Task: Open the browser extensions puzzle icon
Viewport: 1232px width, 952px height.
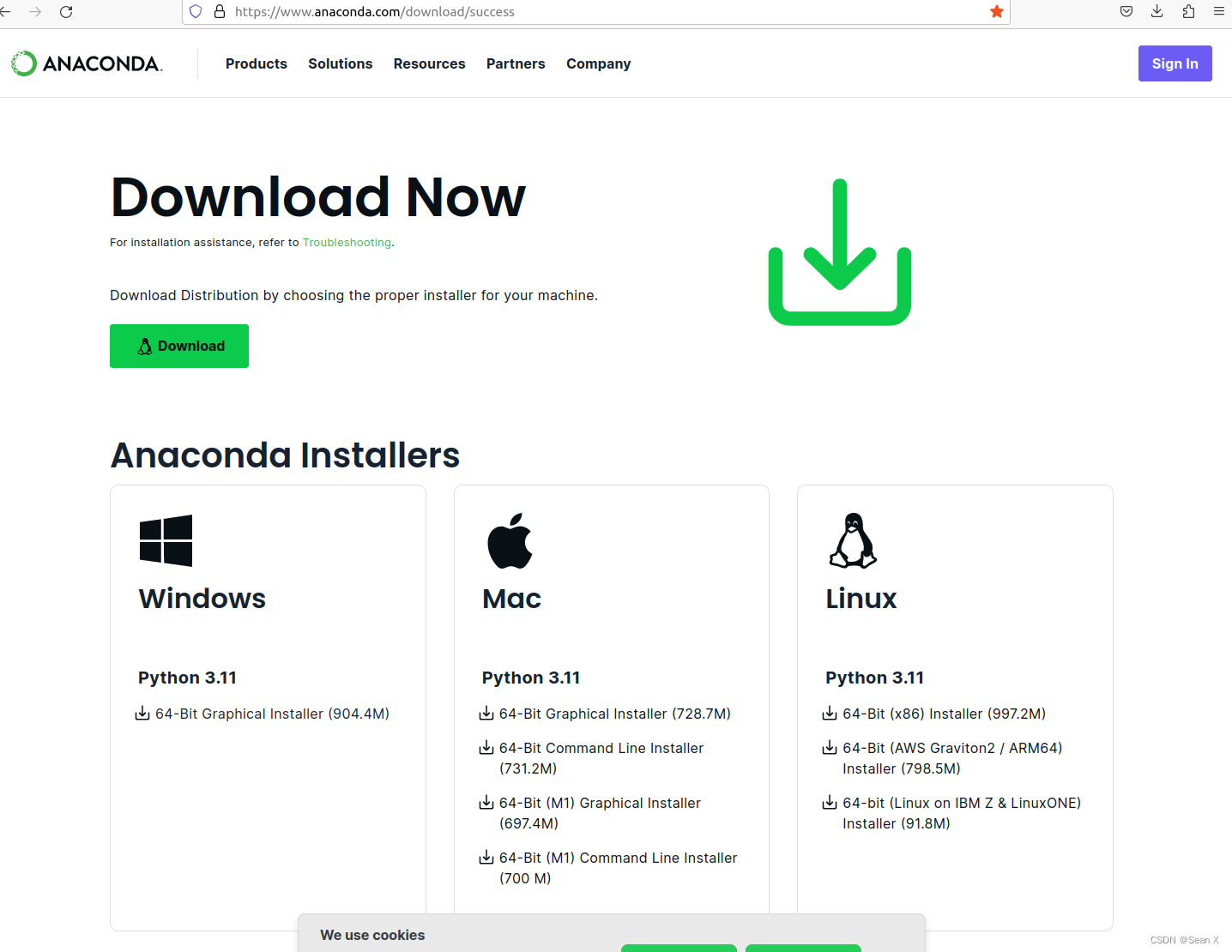Action: click(x=1187, y=11)
